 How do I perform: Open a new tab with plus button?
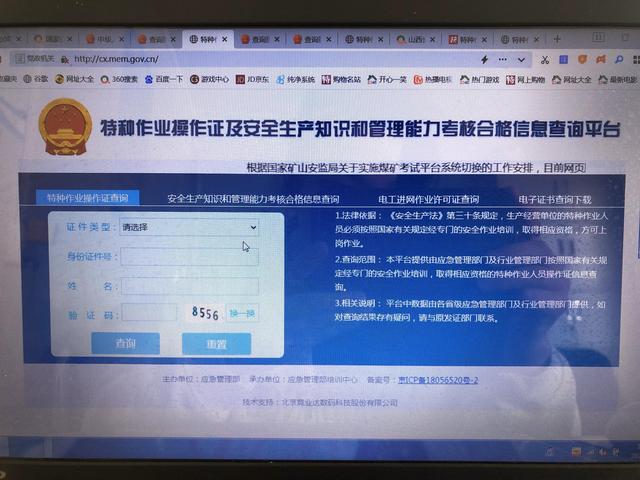coord(557,39)
